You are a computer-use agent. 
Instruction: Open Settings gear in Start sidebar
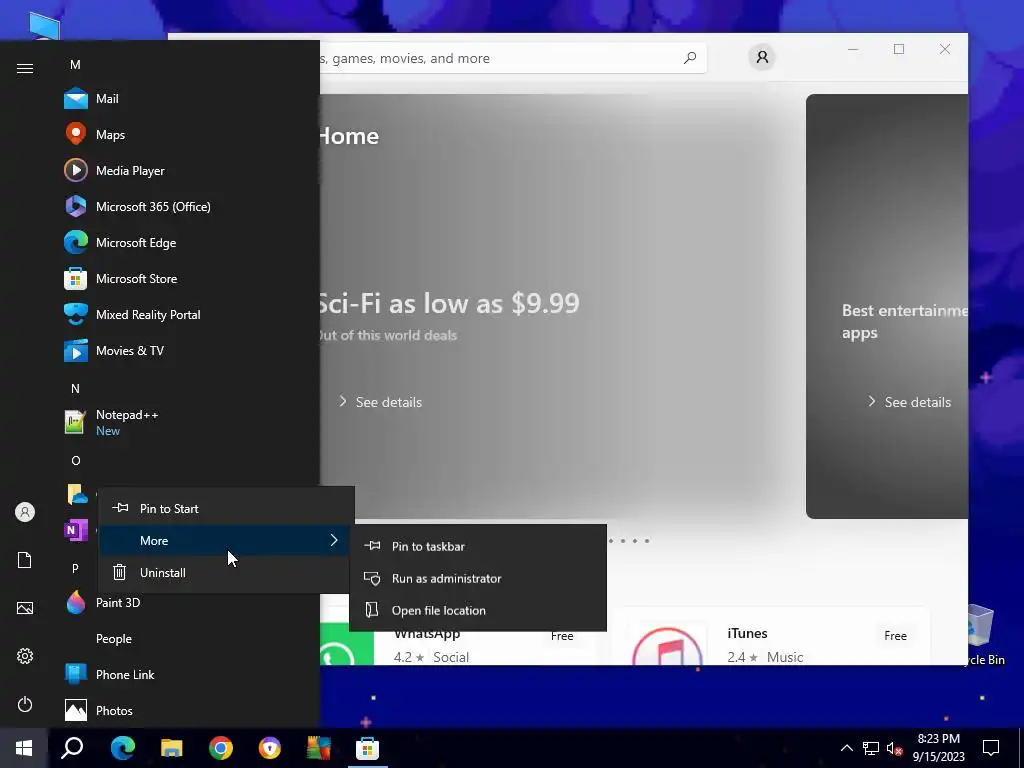coord(25,656)
